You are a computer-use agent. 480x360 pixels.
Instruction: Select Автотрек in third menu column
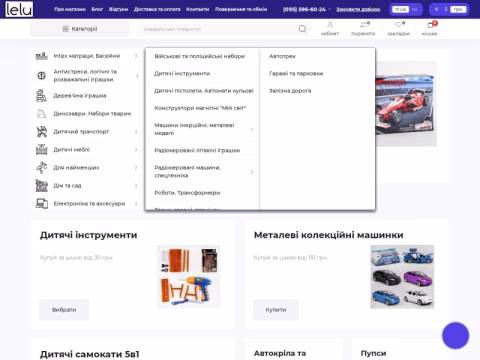282,56
